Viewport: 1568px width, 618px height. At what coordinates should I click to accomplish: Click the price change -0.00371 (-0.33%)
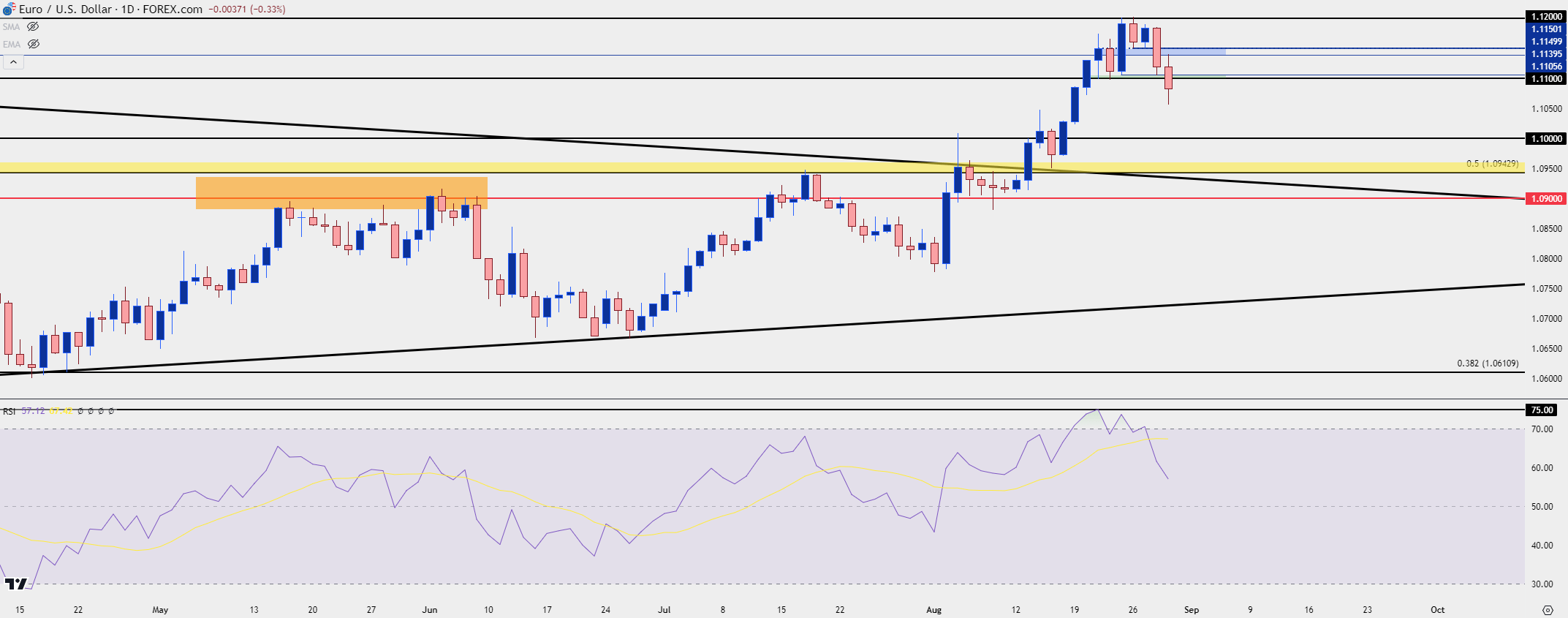point(247,10)
